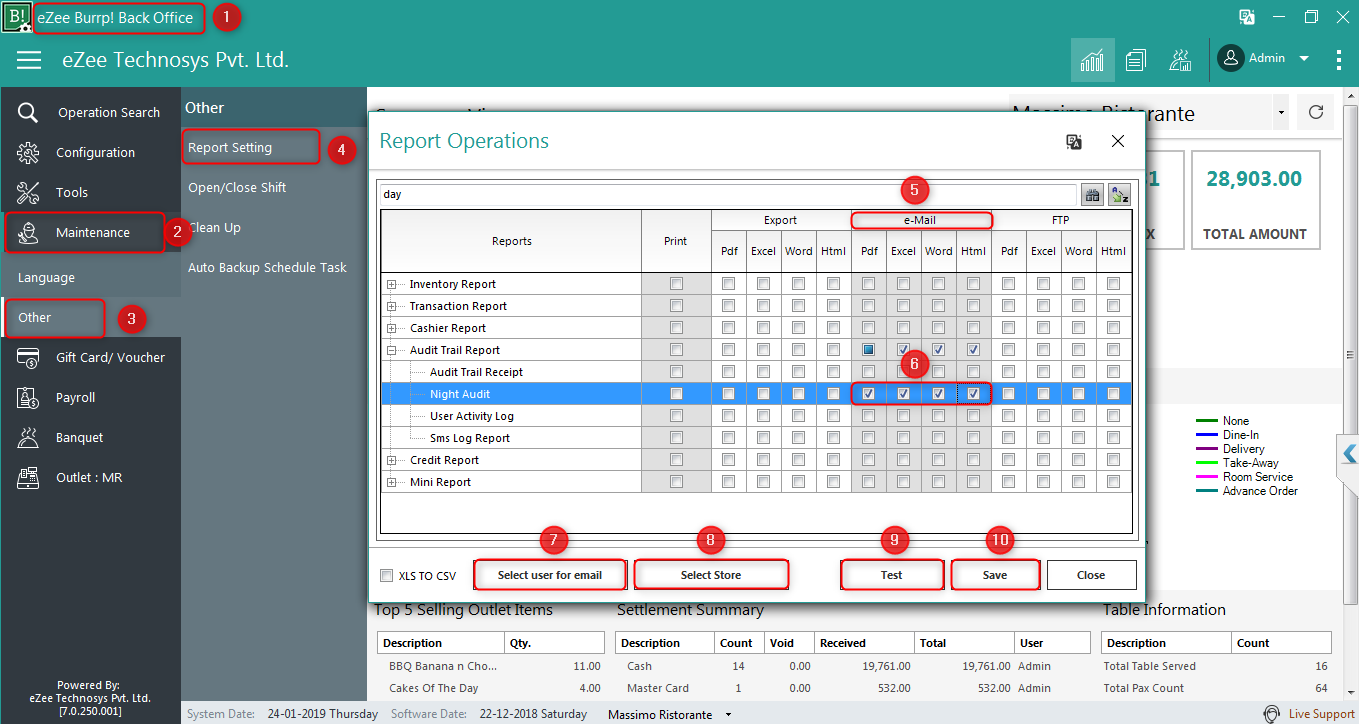Click the language translate icon in title bar
Screen dimensions: 1359x724
pyautogui.click(x=1247, y=17)
